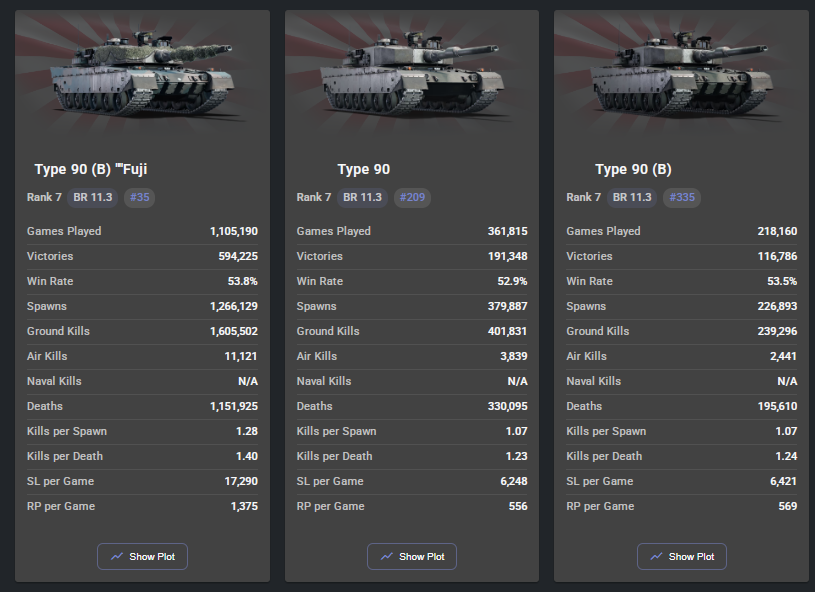Open the #35 ranking badge
This screenshot has width=815, height=592.
139,198
